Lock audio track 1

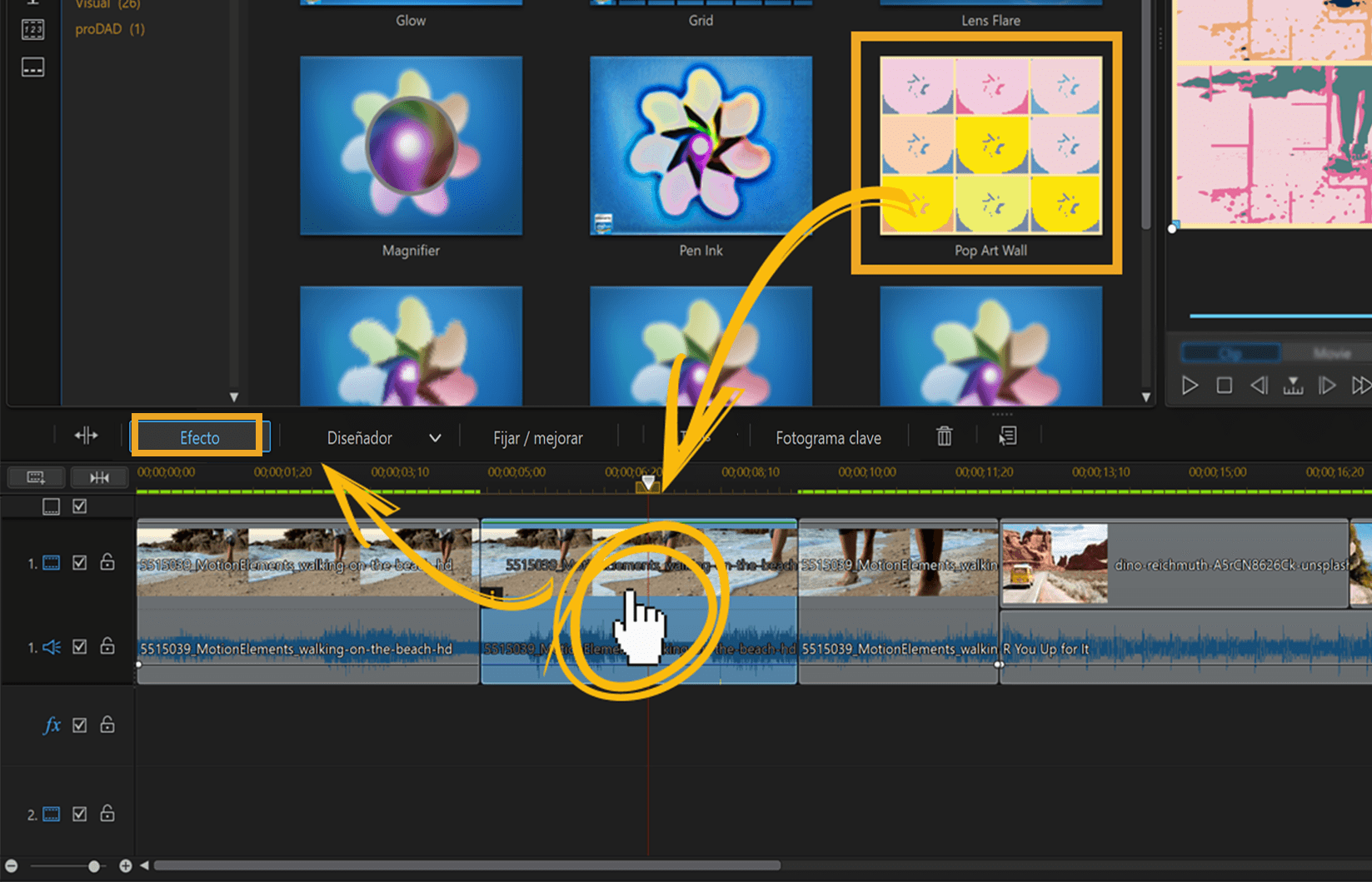[107, 646]
